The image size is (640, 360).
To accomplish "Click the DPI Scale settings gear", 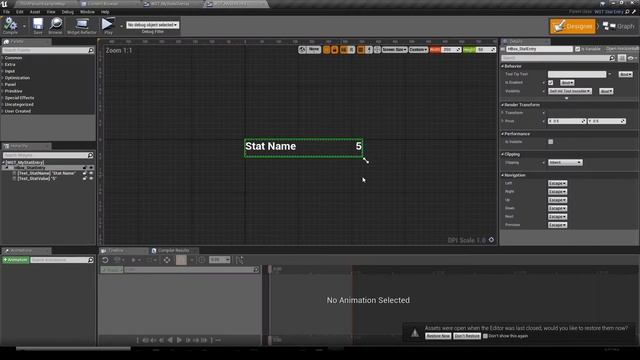I will coord(491,240).
